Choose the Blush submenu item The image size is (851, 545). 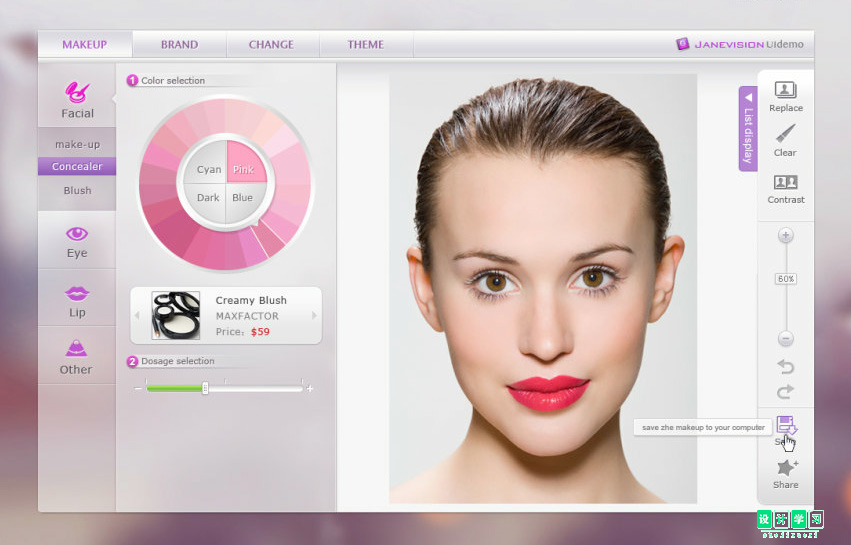(77, 191)
